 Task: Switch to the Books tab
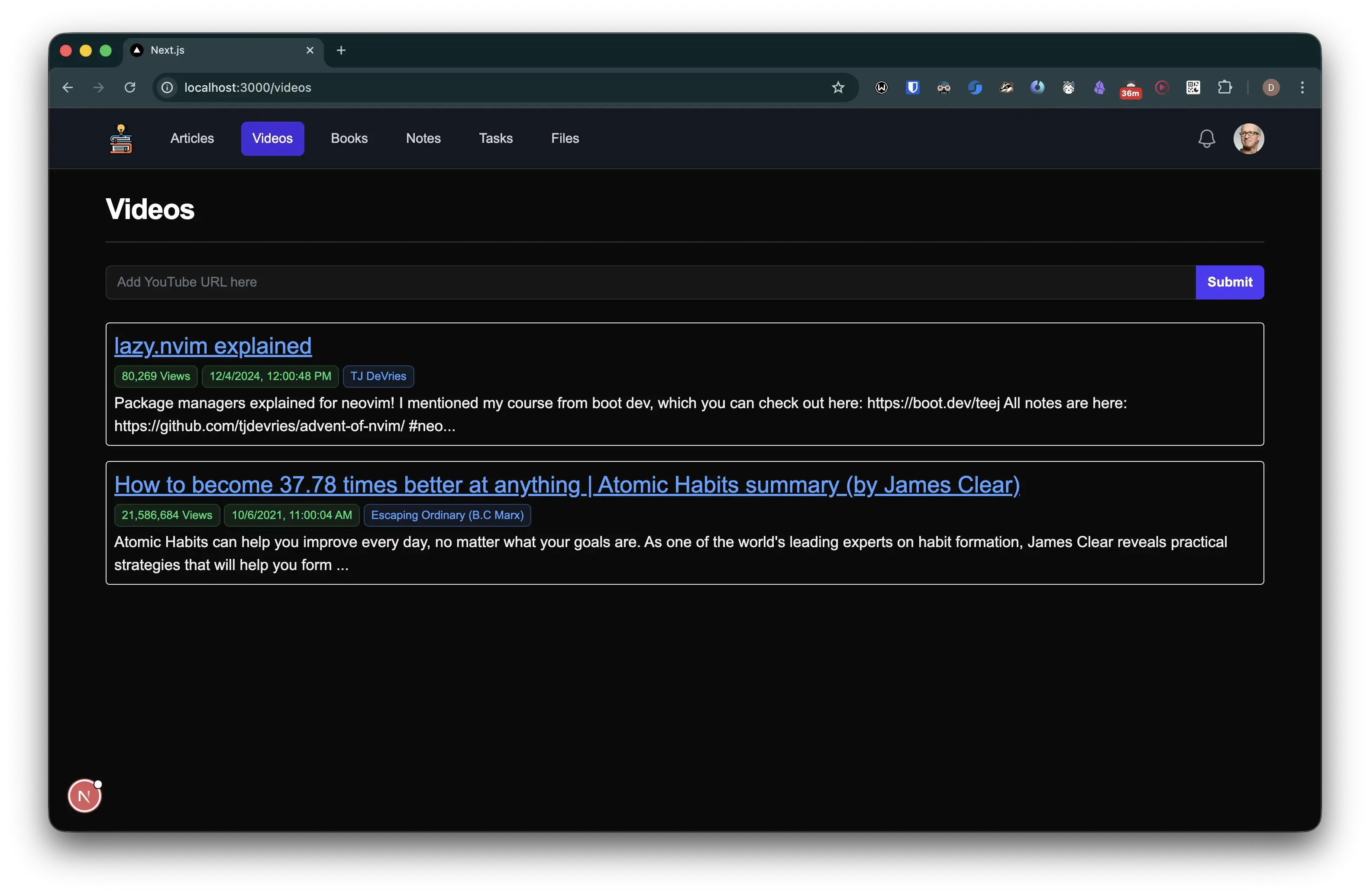tap(349, 138)
